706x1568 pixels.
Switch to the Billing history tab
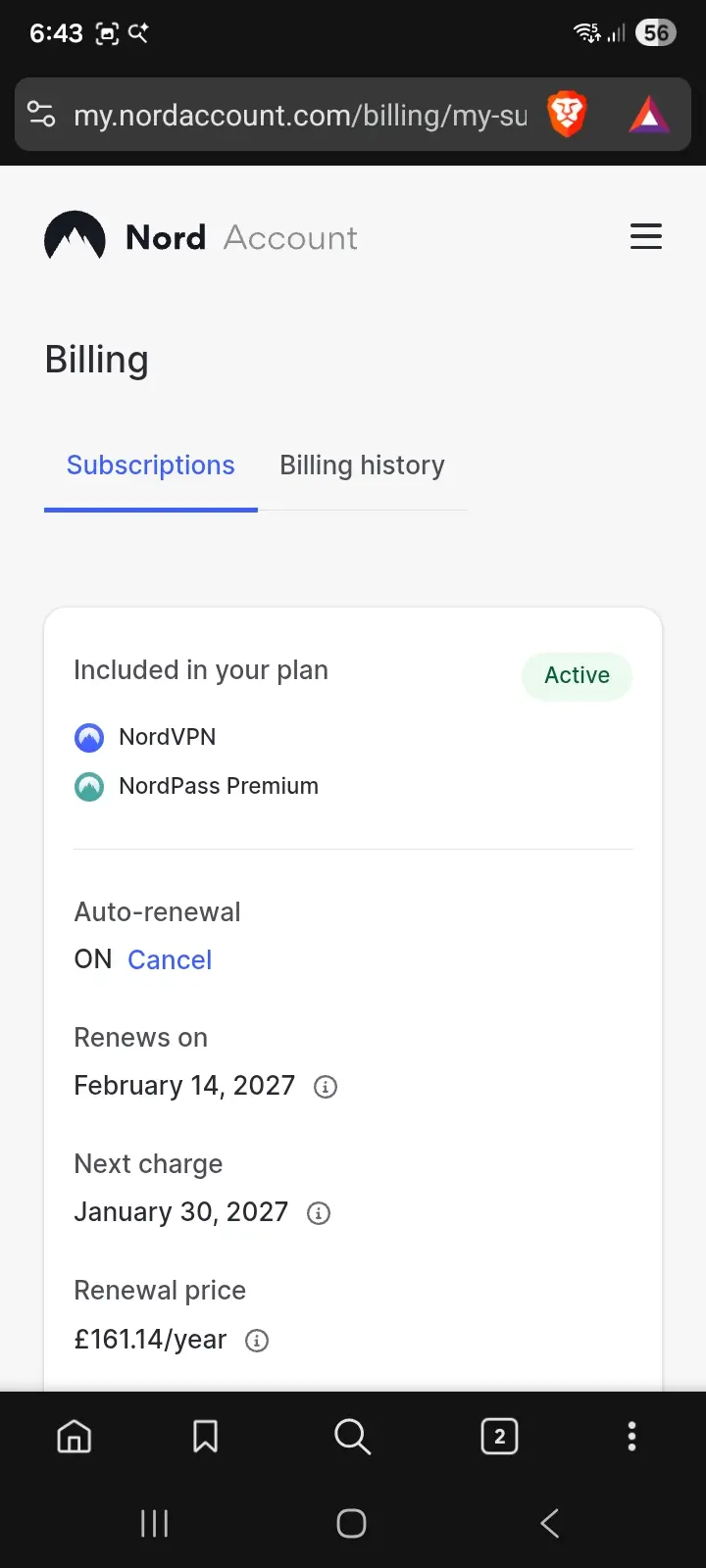pos(362,465)
